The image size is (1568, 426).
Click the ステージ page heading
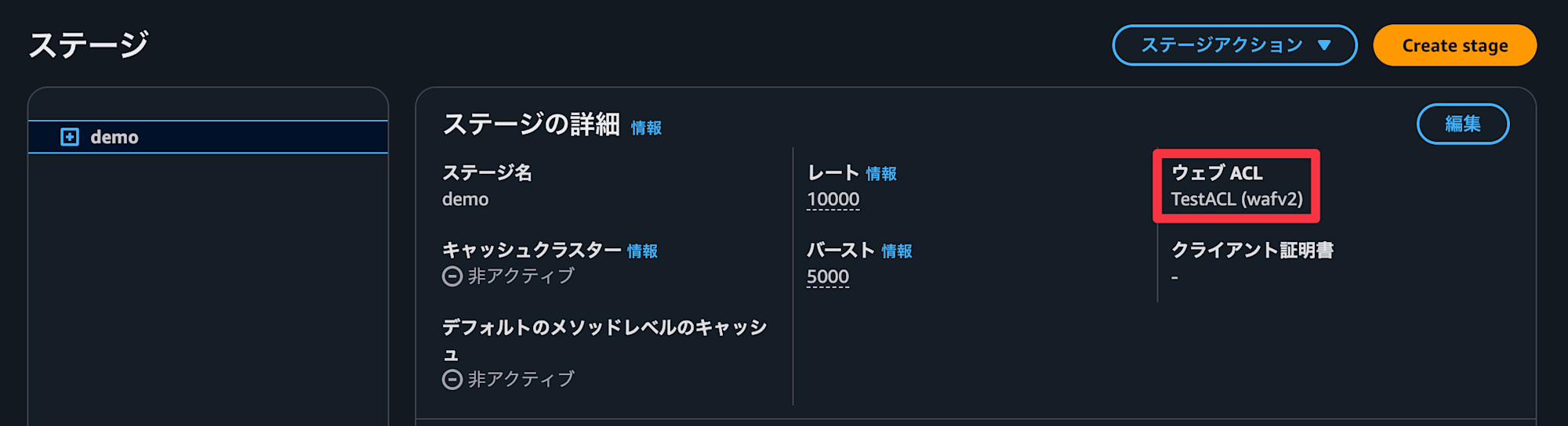(89, 45)
